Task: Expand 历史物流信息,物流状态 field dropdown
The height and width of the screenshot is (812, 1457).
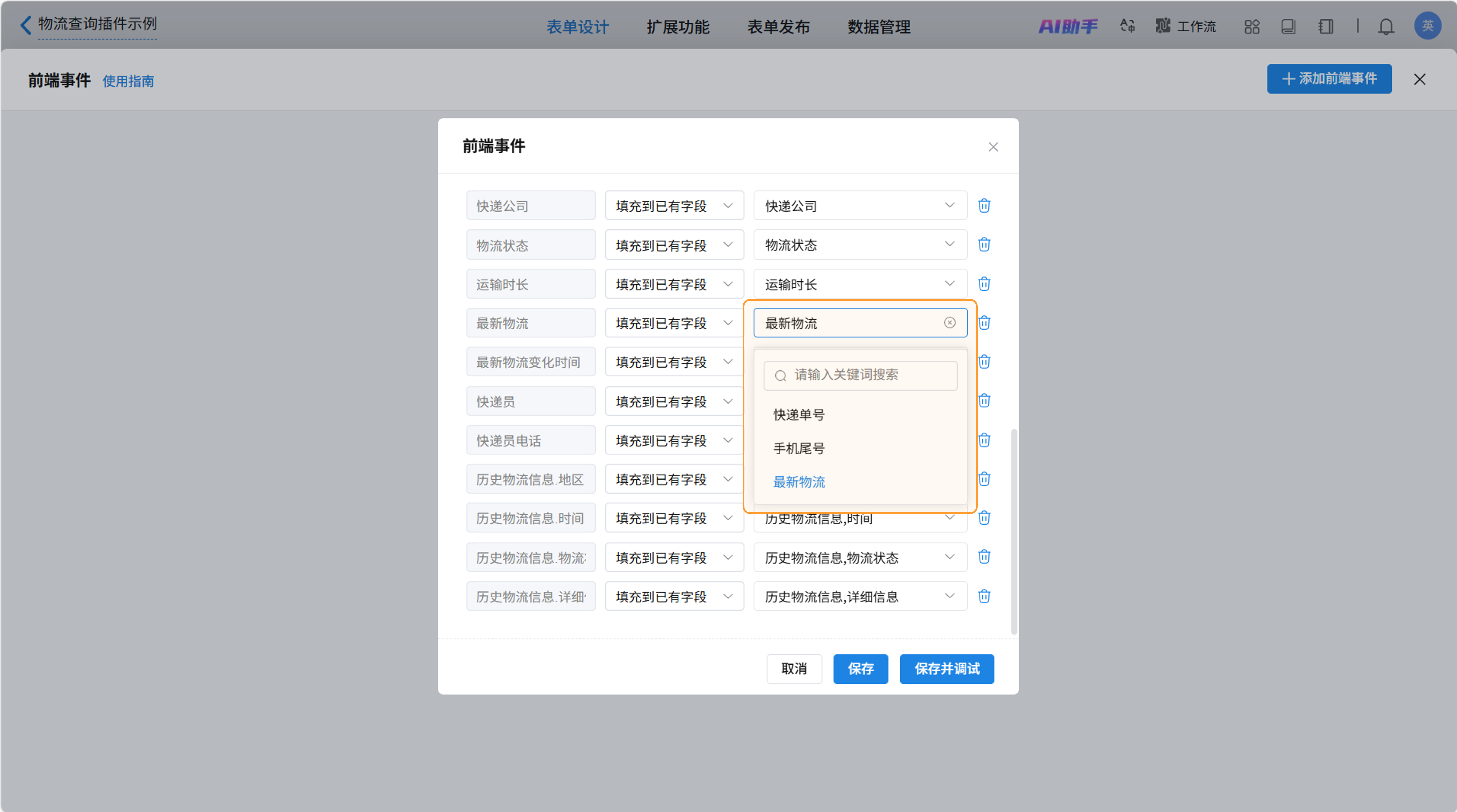Action: tap(860, 557)
